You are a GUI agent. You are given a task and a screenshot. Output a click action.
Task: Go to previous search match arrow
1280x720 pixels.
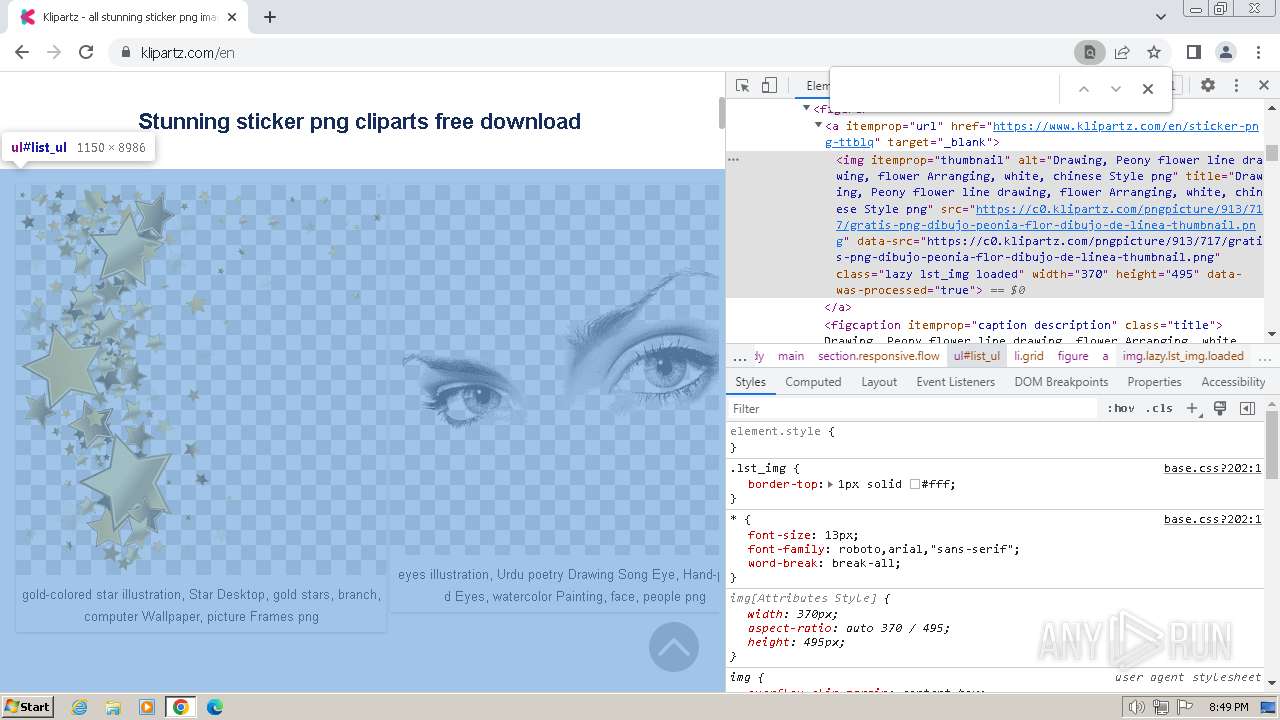click(1083, 89)
